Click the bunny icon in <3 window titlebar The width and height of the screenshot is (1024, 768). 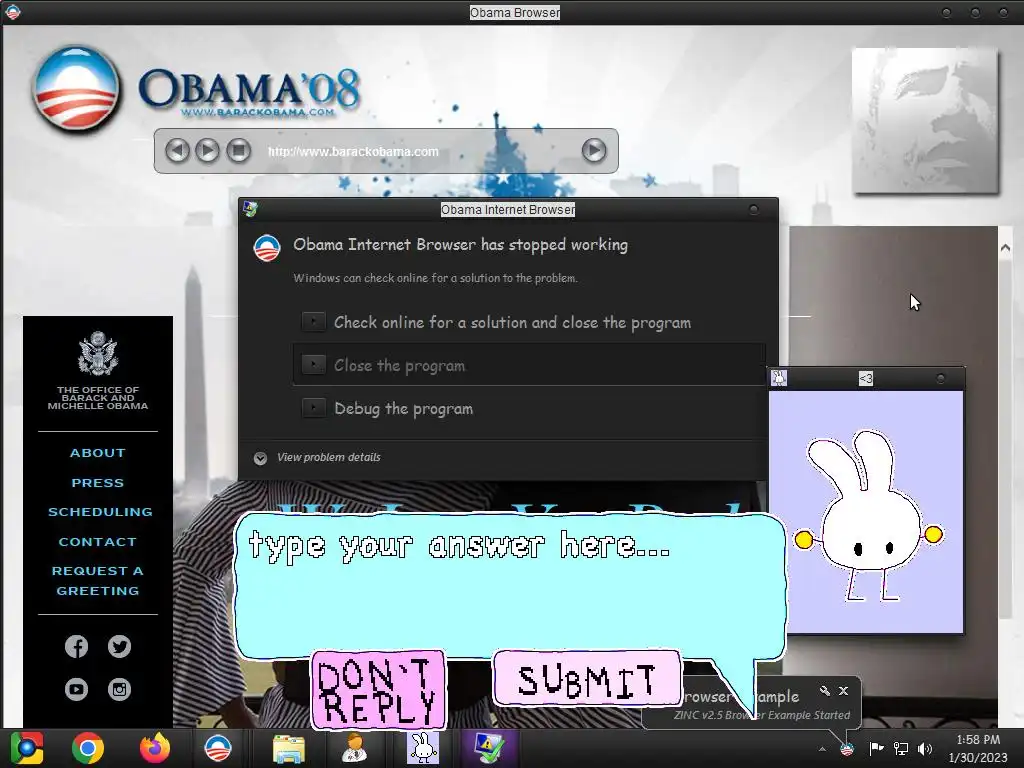tap(779, 378)
